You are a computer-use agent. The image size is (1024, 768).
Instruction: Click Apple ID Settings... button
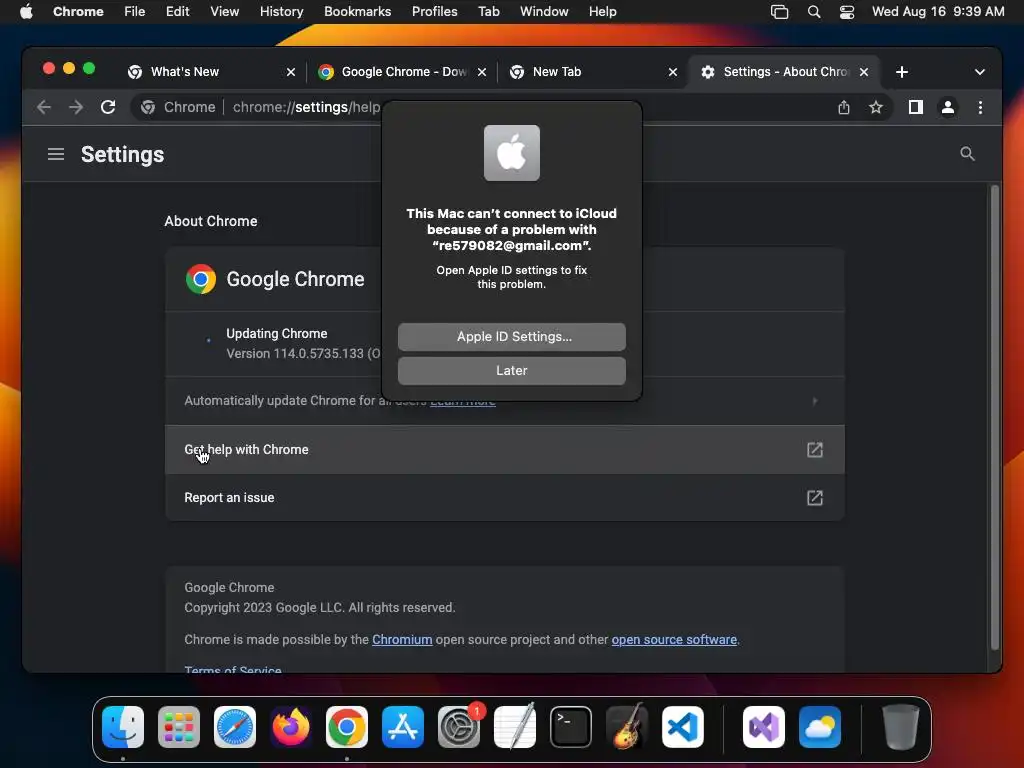tap(511, 337)
